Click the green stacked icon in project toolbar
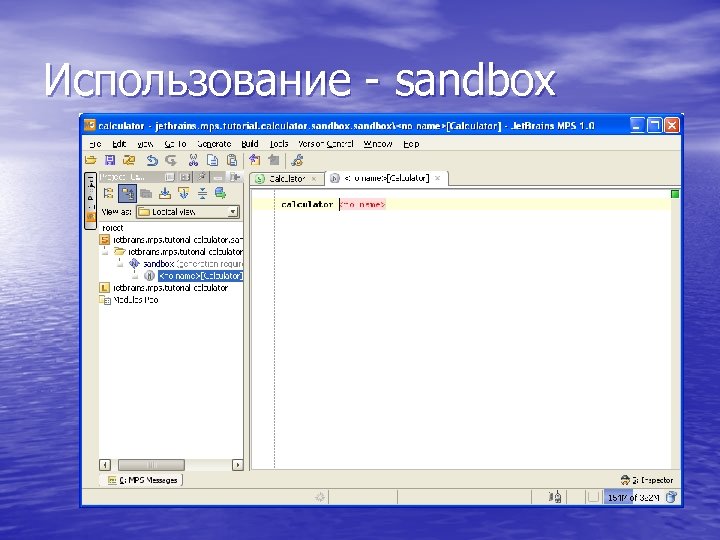 tap(221, 193)
